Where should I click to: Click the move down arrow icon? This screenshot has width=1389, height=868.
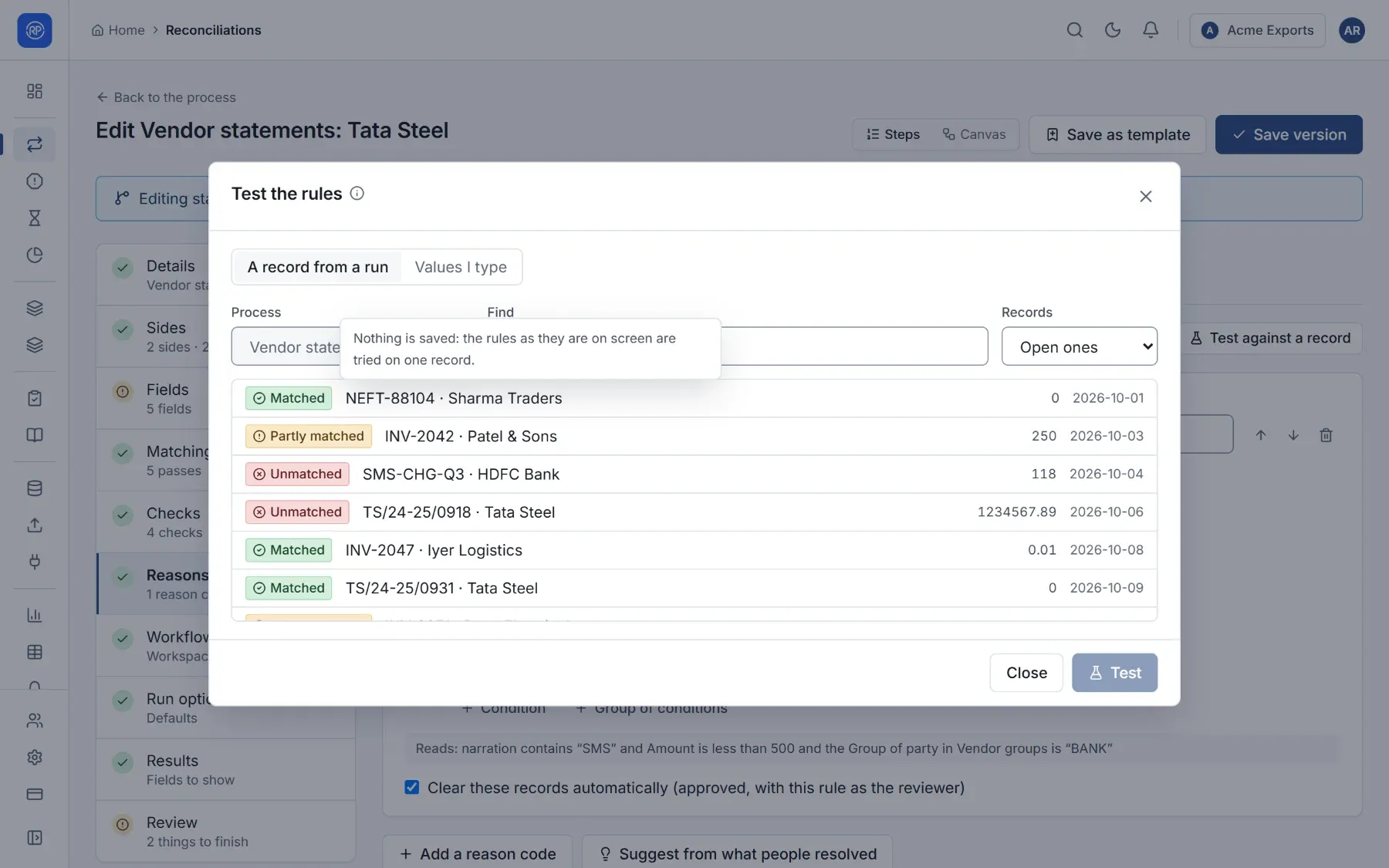[1293, 435]
